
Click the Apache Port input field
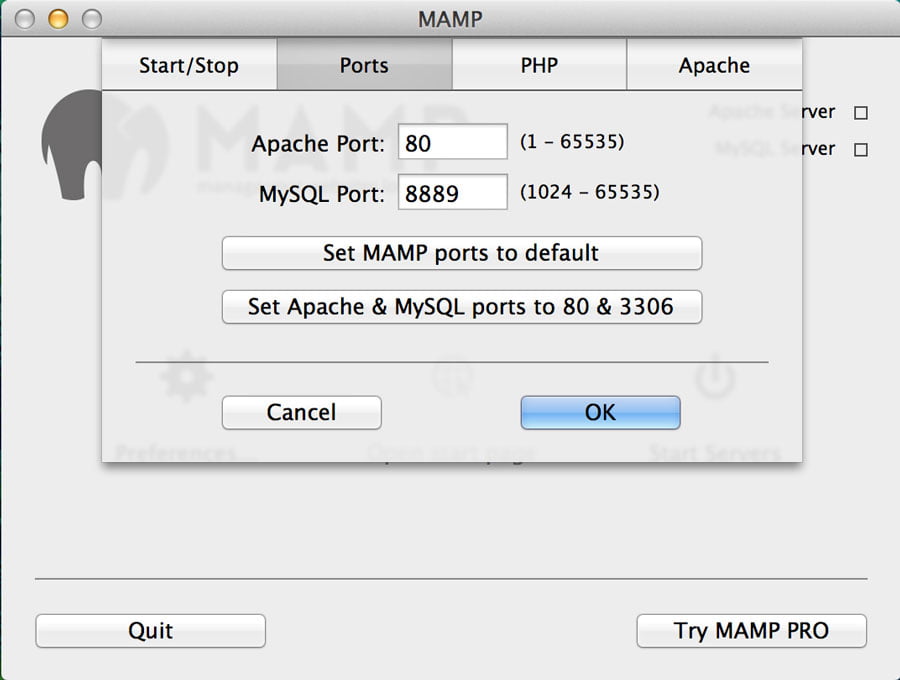pyautogui.click(x=452, y=143)
